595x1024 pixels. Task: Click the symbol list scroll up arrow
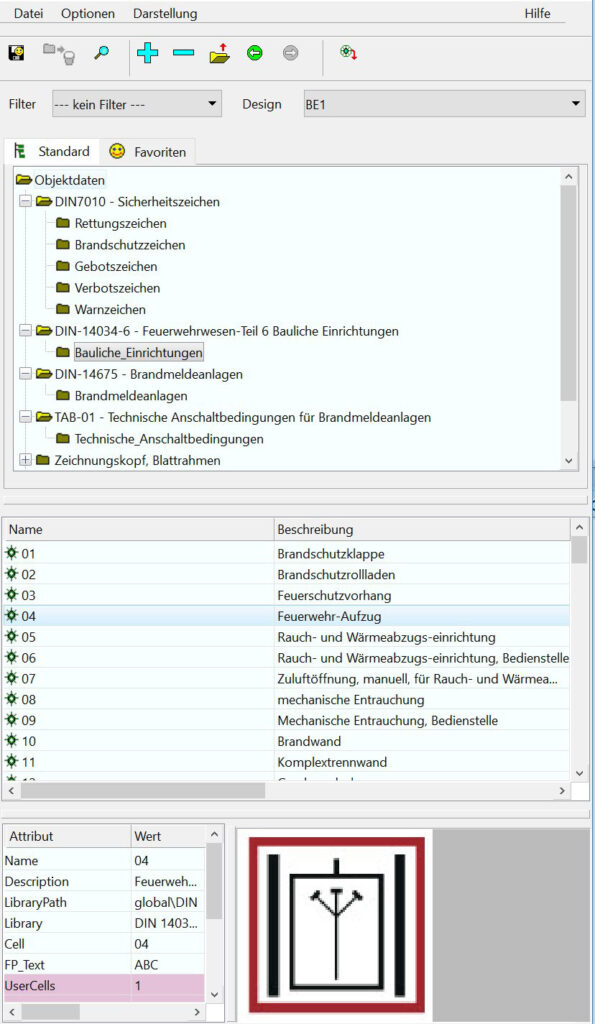579,527
